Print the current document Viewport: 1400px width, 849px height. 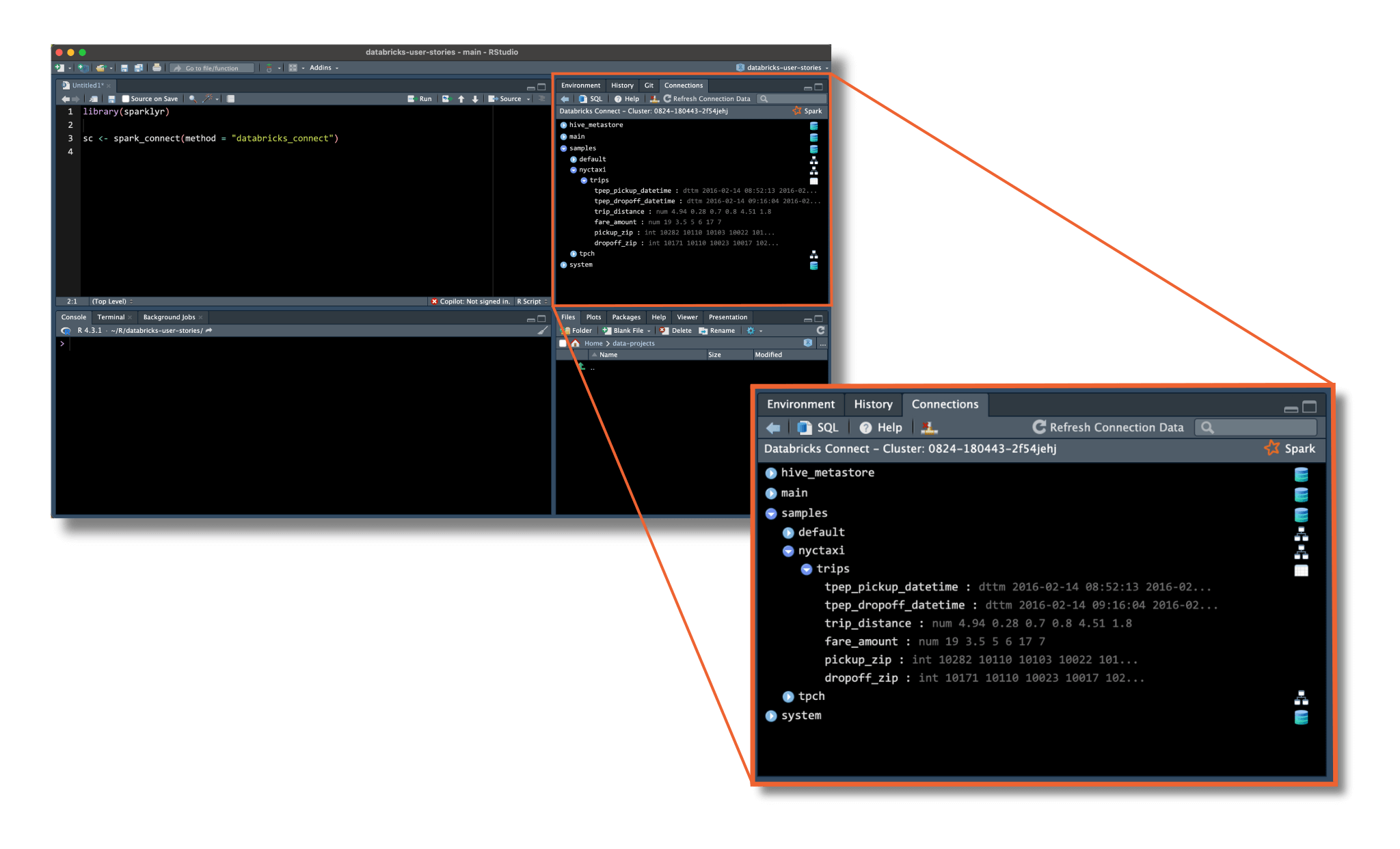[x=157, y=68]
